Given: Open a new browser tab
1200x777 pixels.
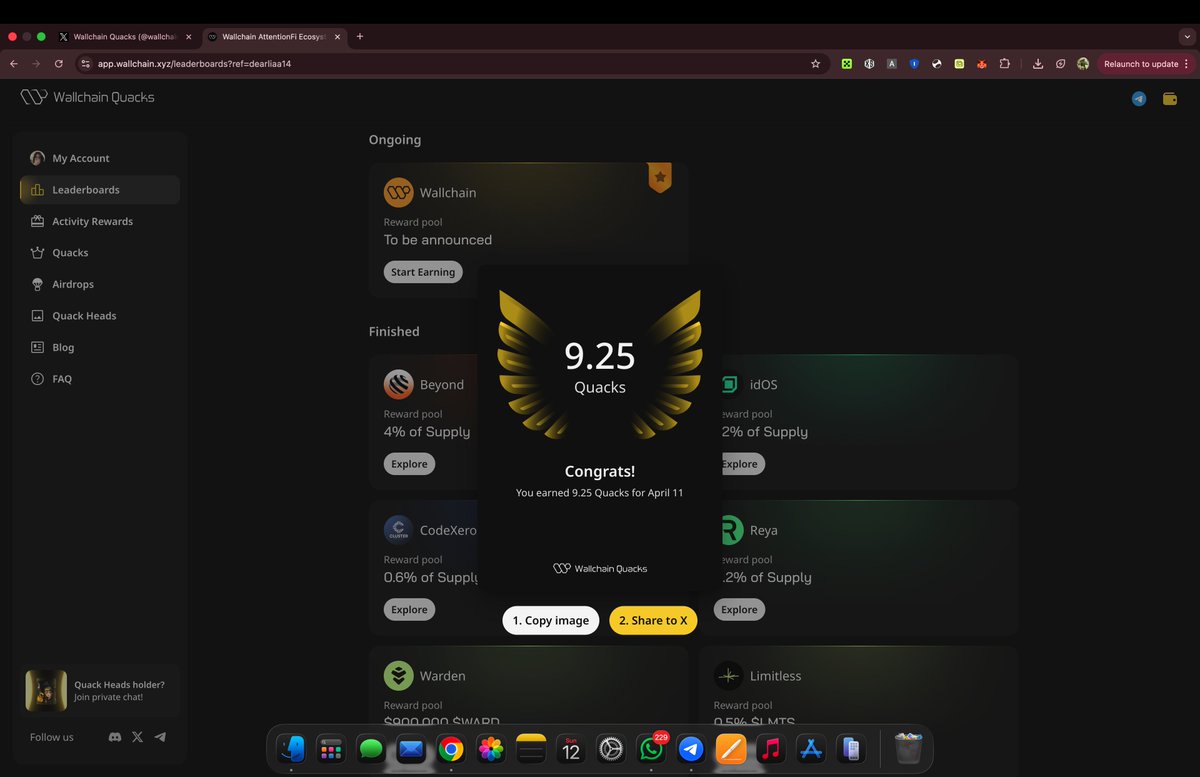Looking at the screenshot, I should [360, 36].
